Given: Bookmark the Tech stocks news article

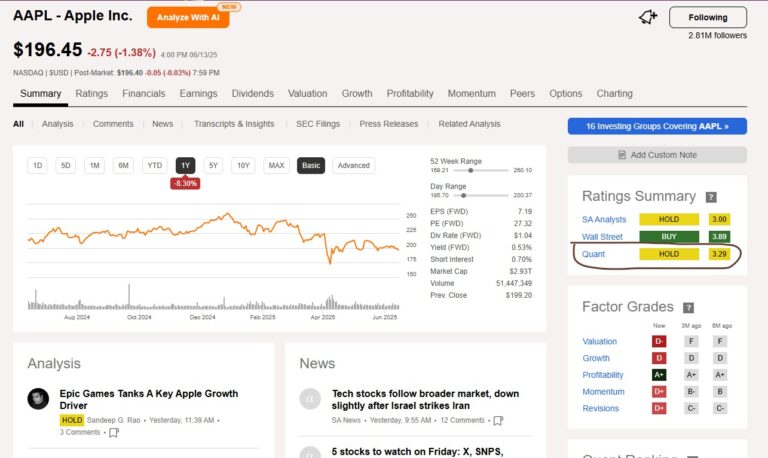Looking at the screenshot, I should pos(498,421).
